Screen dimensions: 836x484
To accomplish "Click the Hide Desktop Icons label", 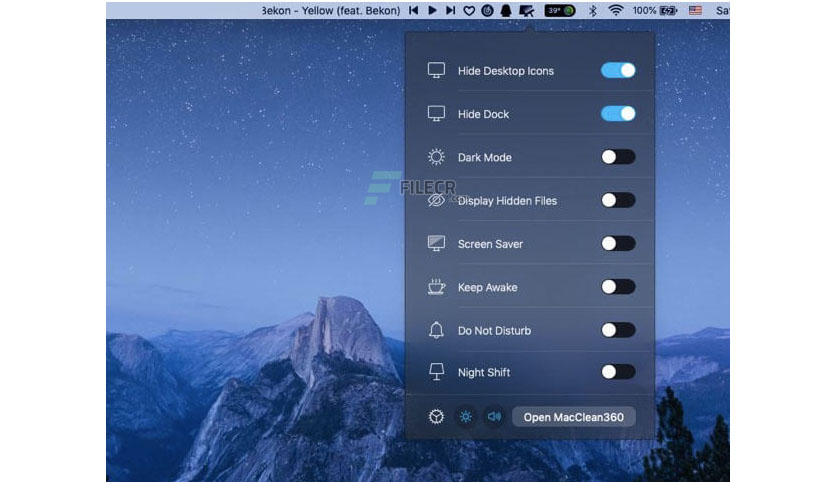I will point(505,71).
